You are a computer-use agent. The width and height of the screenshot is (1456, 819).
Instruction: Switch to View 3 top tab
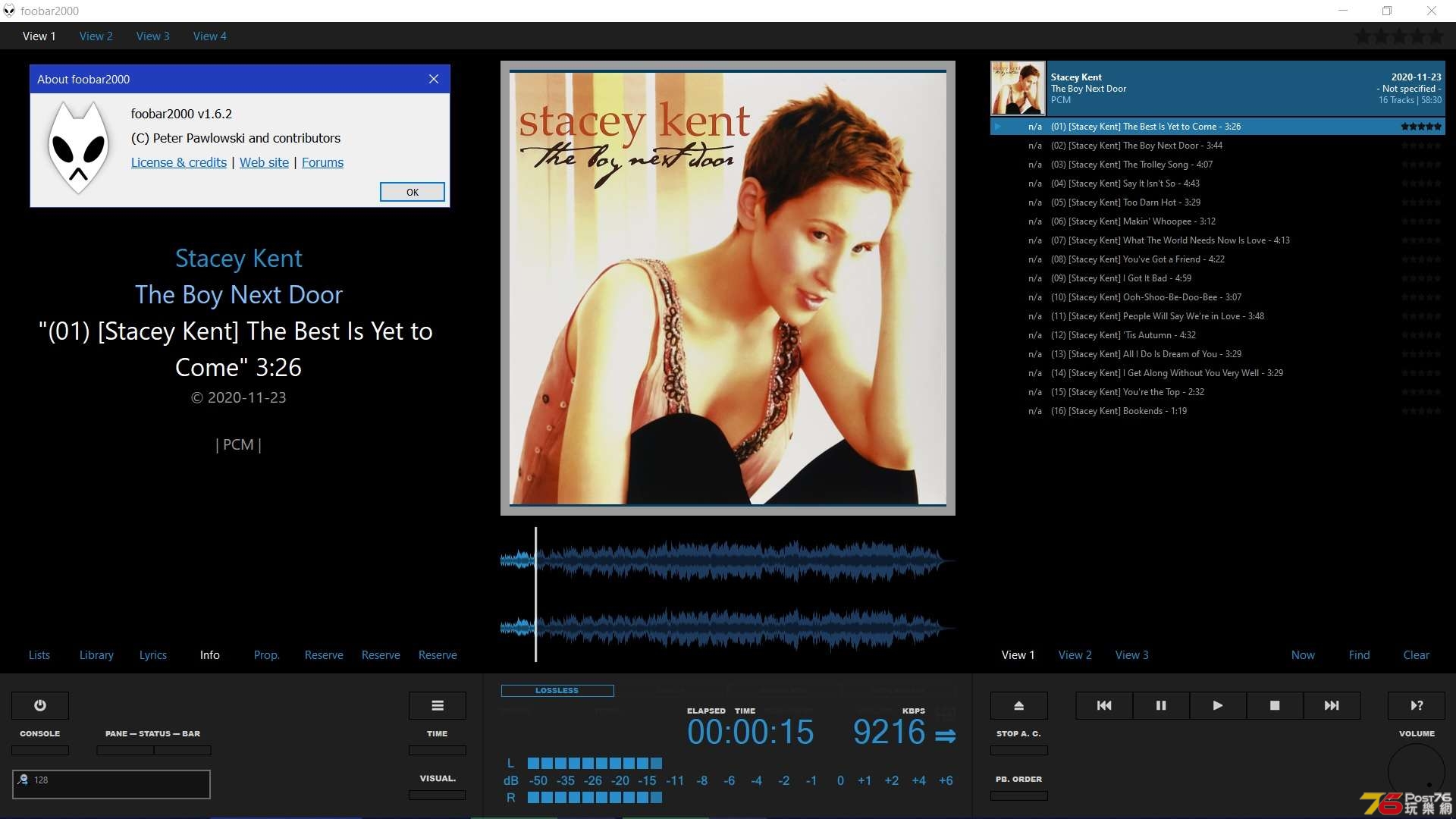(x=153, y=36)
